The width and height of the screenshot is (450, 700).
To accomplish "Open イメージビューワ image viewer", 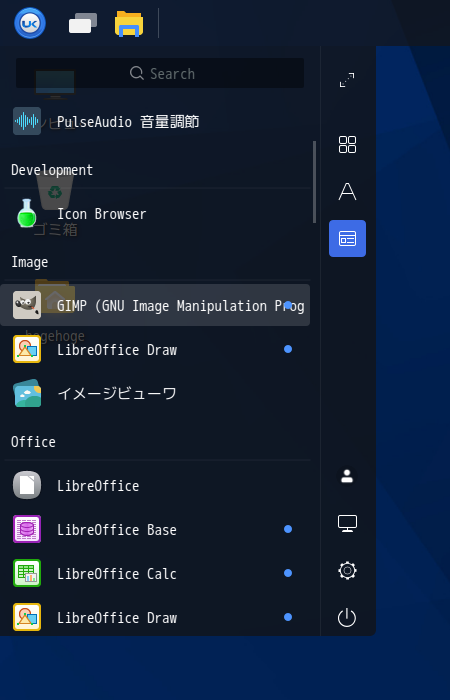I will click(x=155, y=393).
